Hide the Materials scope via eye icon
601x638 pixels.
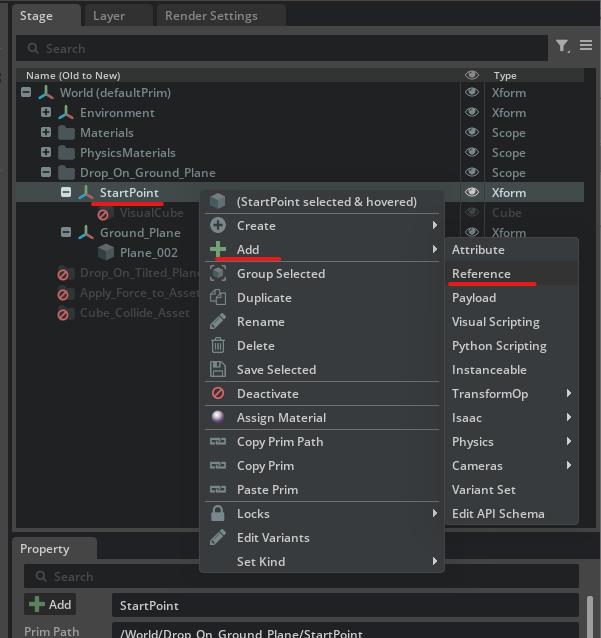click(472, 133)
